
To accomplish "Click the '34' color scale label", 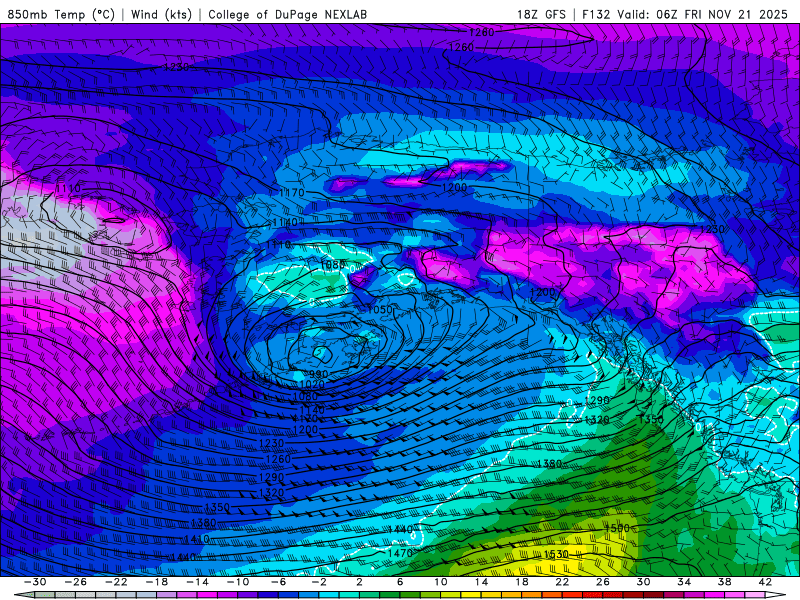I will click(684, 582).
